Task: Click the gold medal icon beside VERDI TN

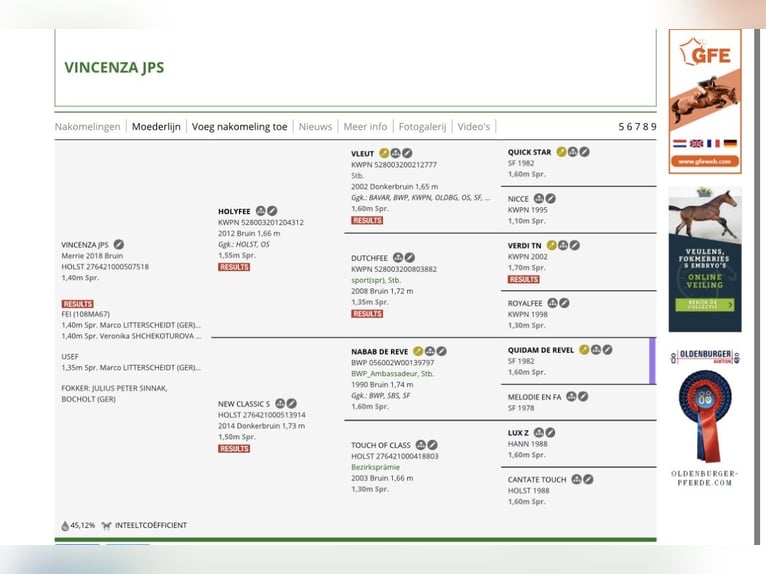Action: click(x=552, y=245)
